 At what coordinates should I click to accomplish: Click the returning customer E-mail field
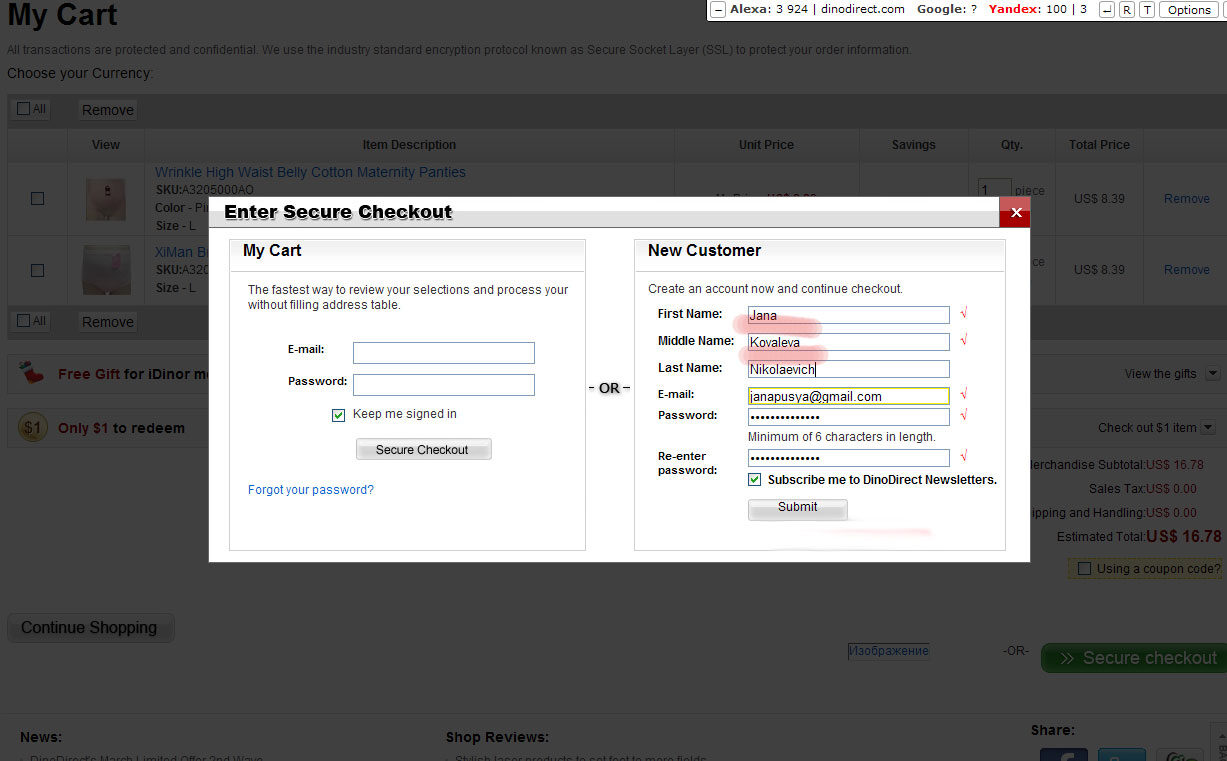[x=443, y=353]
